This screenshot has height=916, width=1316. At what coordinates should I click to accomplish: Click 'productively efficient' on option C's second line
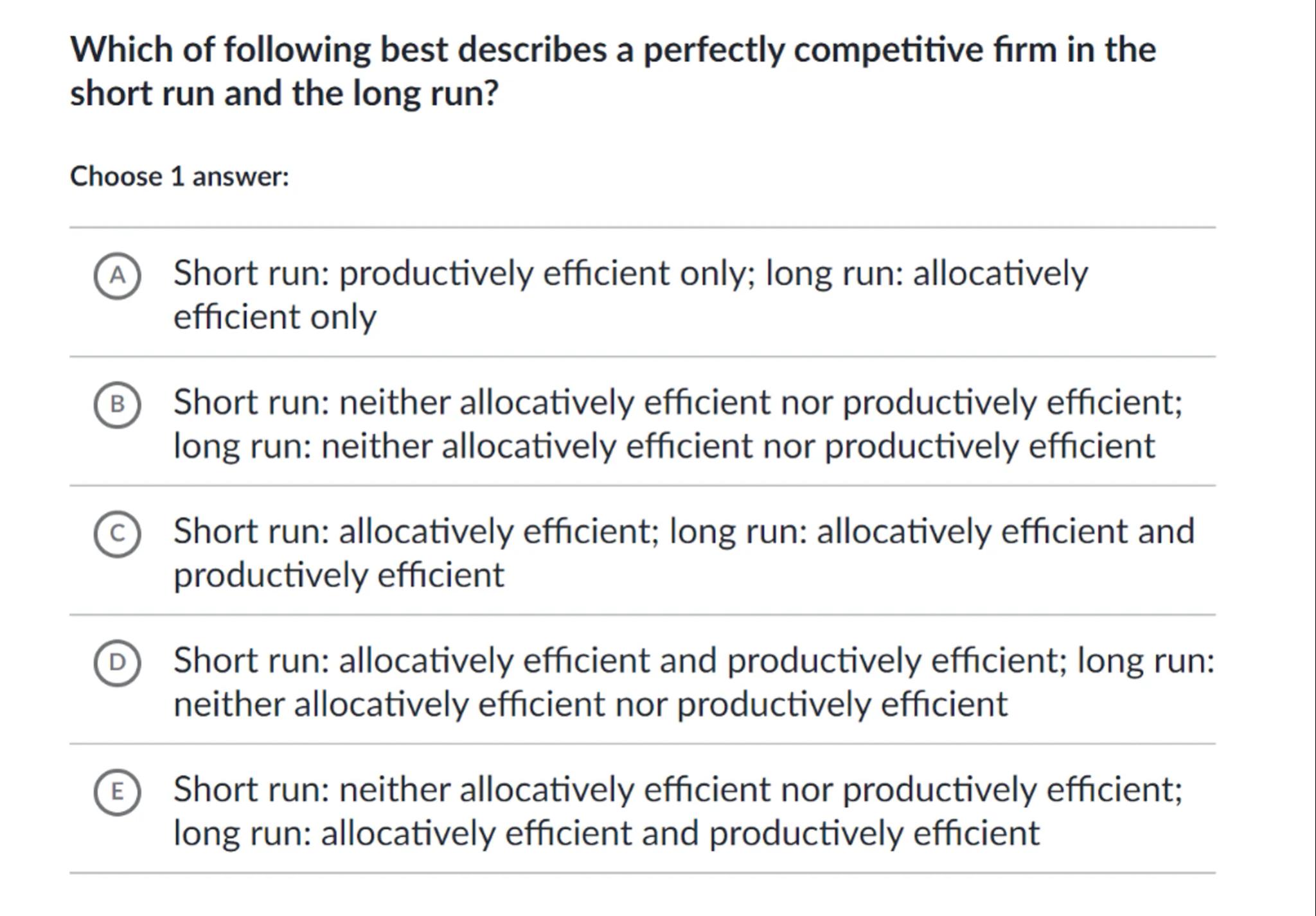[339, 576]
